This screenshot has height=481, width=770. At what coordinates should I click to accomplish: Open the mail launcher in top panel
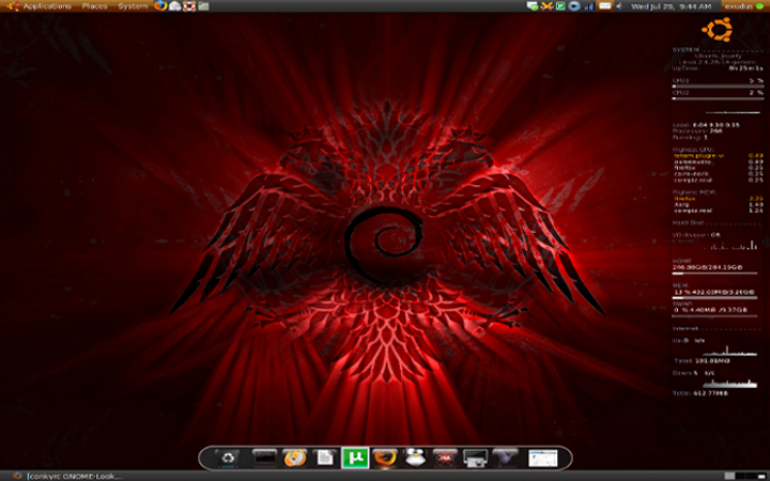(x=175, y=6)
